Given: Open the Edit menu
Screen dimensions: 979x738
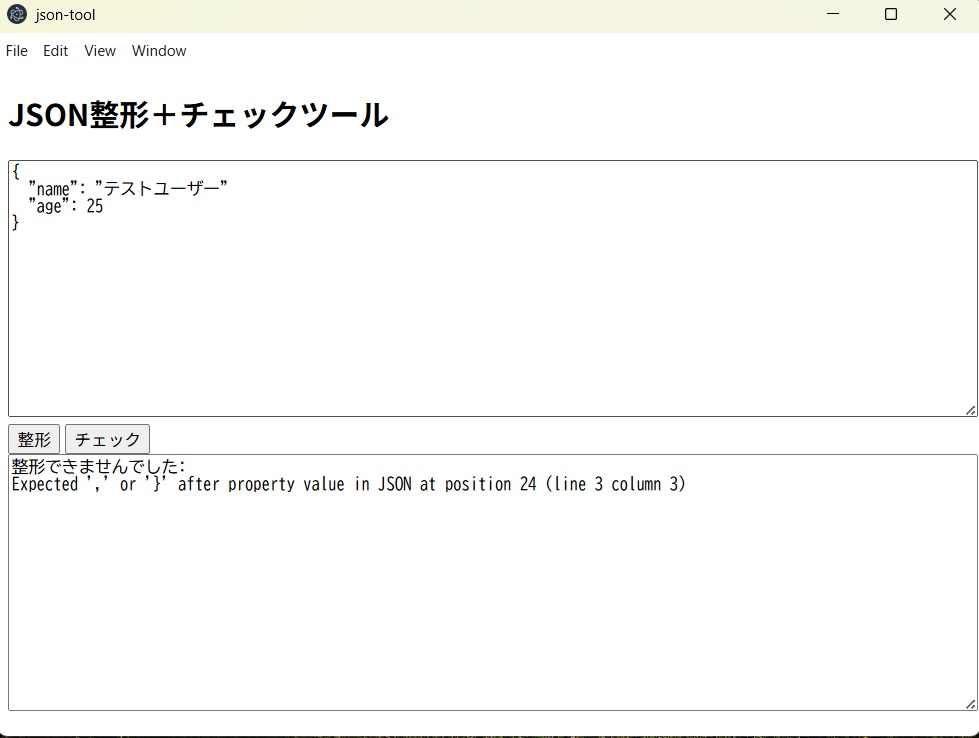Looking at the screenshot, I should click(x=56, y=51).
